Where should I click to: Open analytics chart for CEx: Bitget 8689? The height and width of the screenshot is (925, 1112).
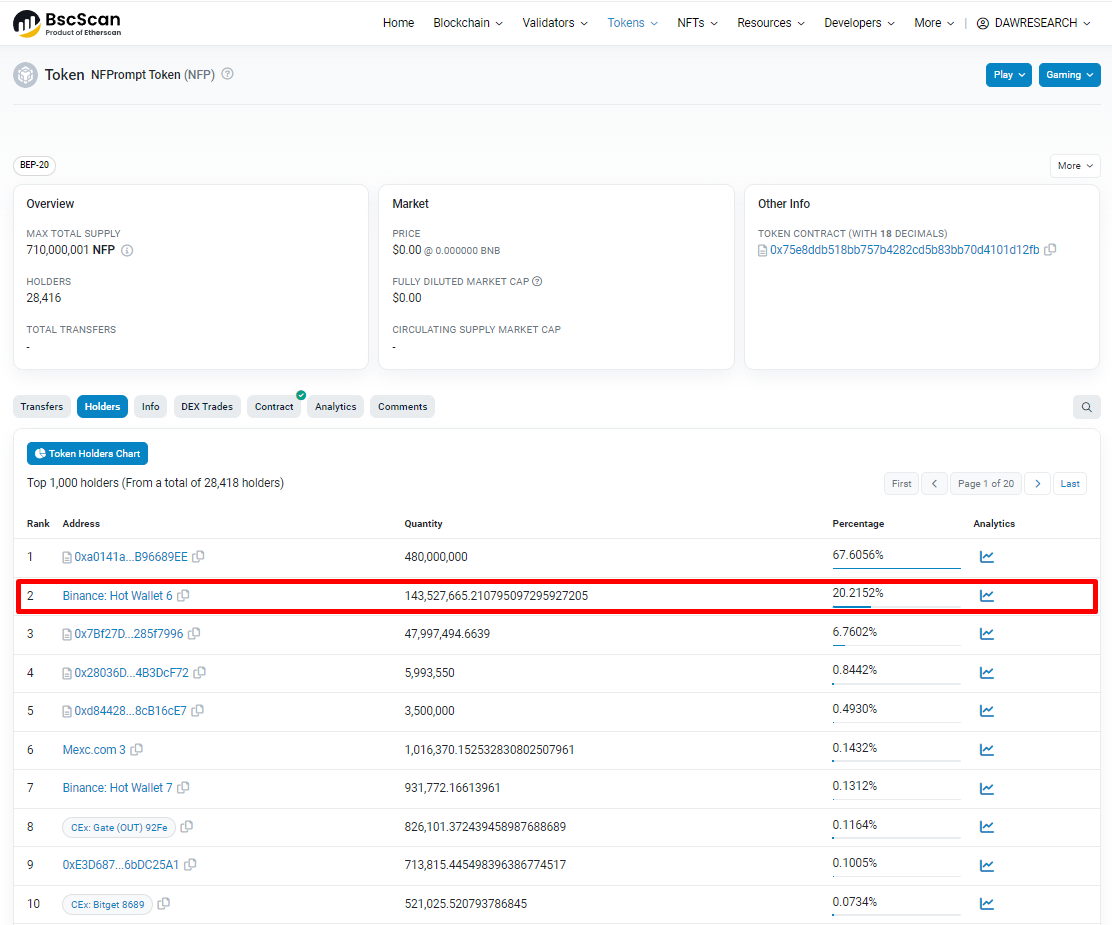[x=986, y=904]
